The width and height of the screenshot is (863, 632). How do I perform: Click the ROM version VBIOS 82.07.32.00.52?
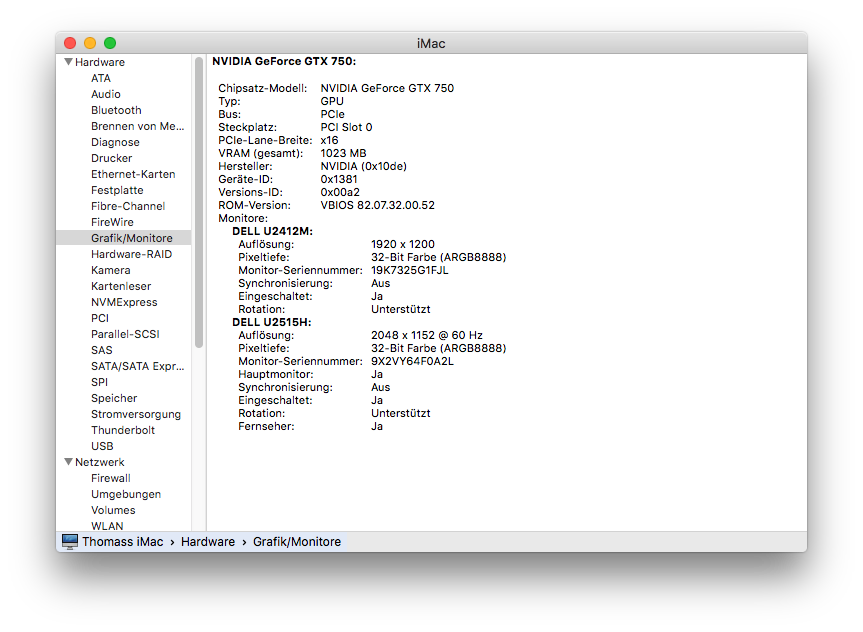pyautogui.click(x=378, y=205)
